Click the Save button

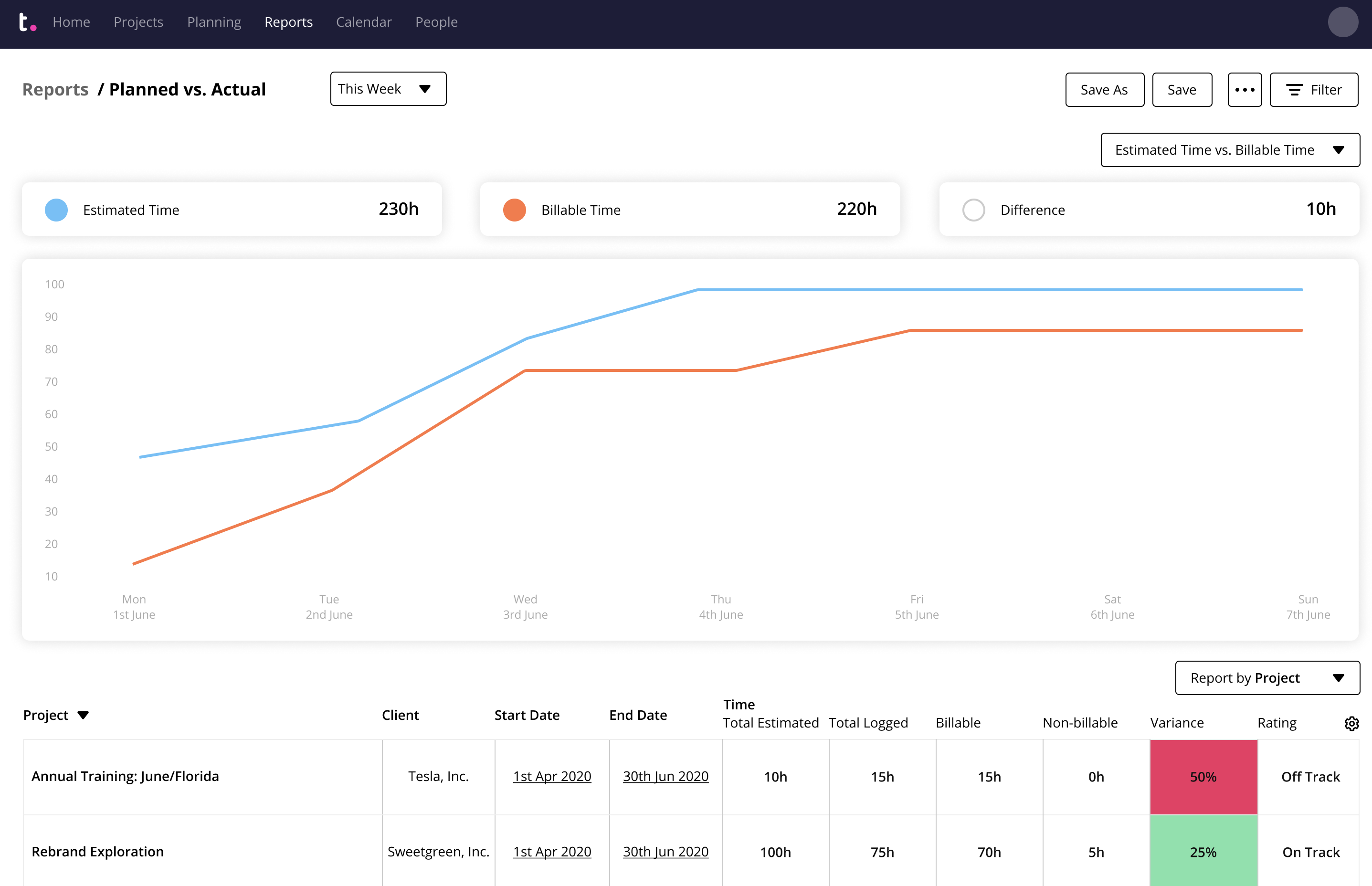click(x=1182, y=89)
